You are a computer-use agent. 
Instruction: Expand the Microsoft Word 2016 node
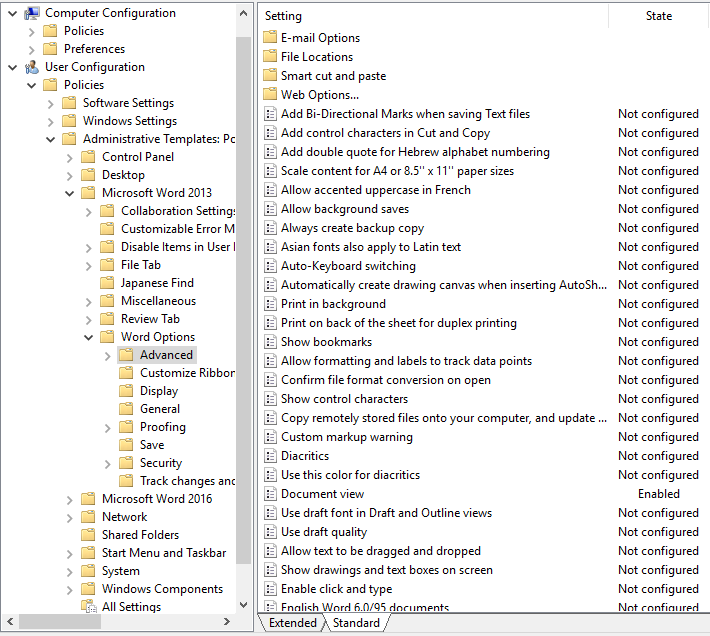(70, 499)
